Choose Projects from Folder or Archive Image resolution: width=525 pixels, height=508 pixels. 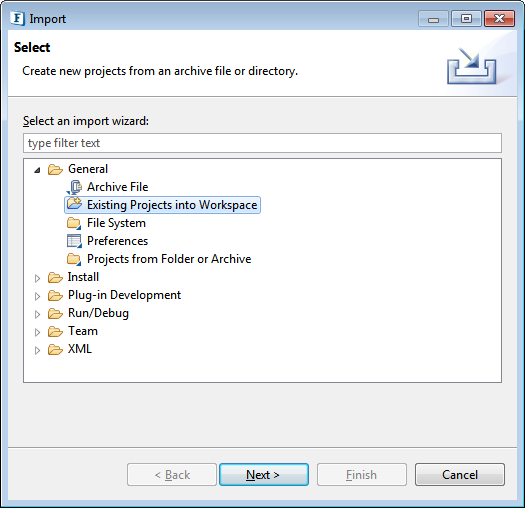169,259
